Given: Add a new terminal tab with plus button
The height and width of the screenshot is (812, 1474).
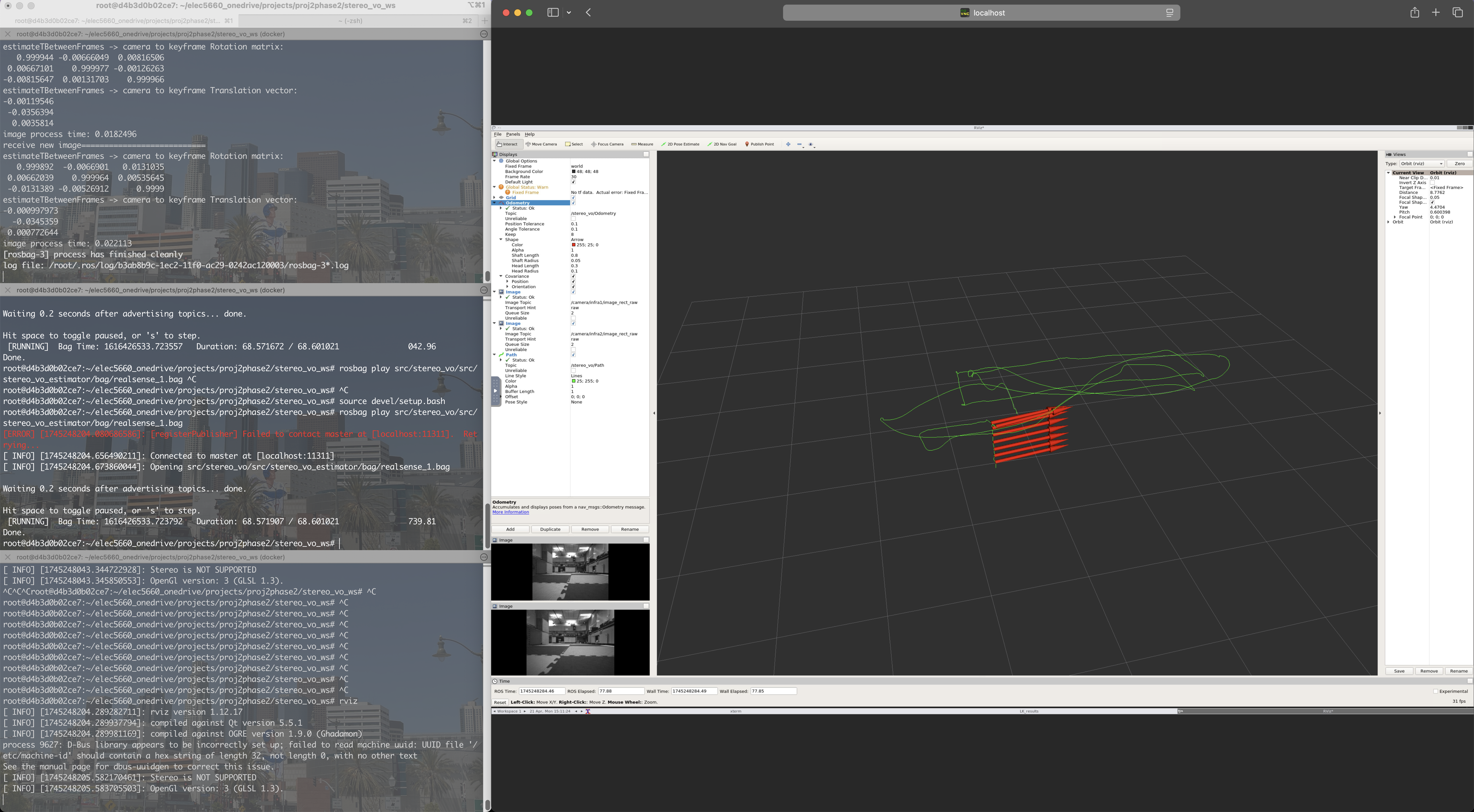Looking at the screenshot, I should (x=485, y=21).
